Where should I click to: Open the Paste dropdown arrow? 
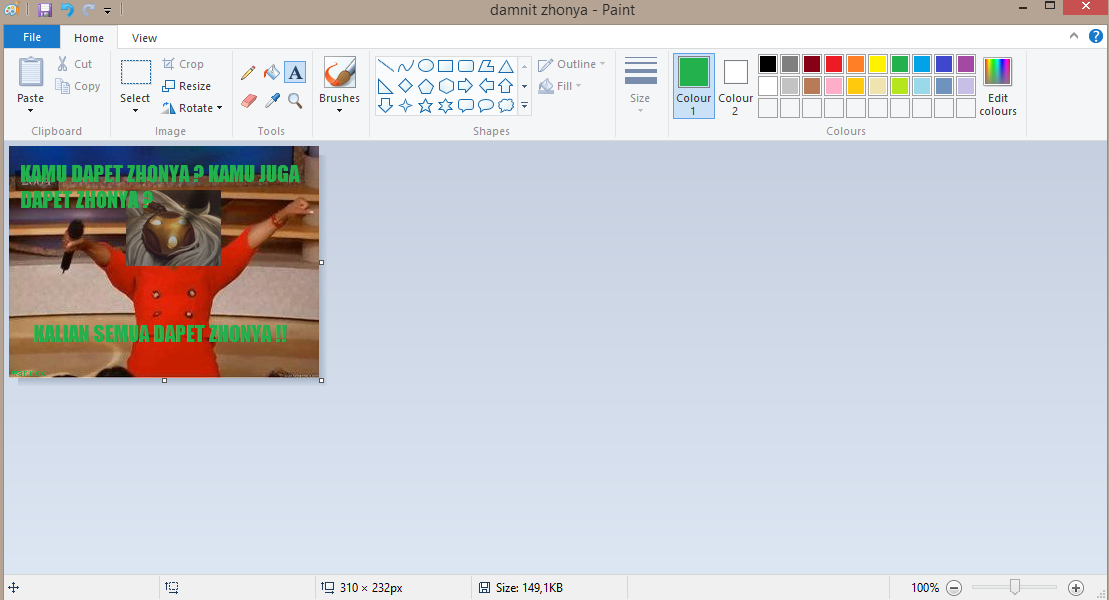pyautogui.click(x=30, y=110)
